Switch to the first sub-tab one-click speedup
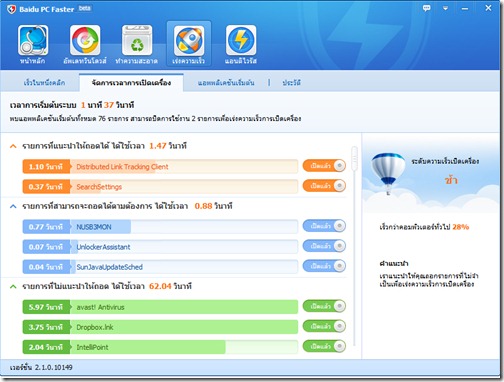This screenshot has width=504, height=382. tap(44, 83)
